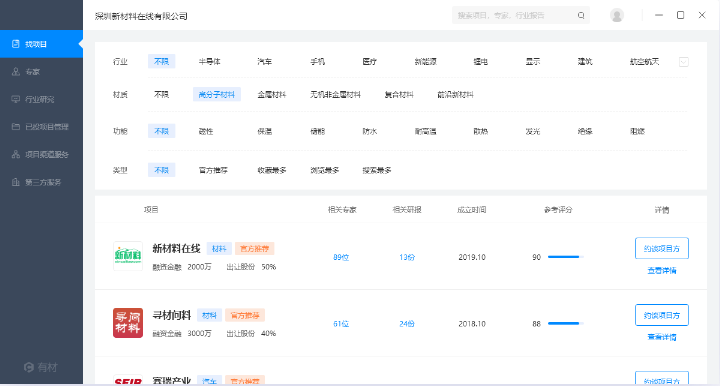This screenshot has width=720, height=386.
Task: Click project title 寻材问料
Action: [x=171, y=315]
